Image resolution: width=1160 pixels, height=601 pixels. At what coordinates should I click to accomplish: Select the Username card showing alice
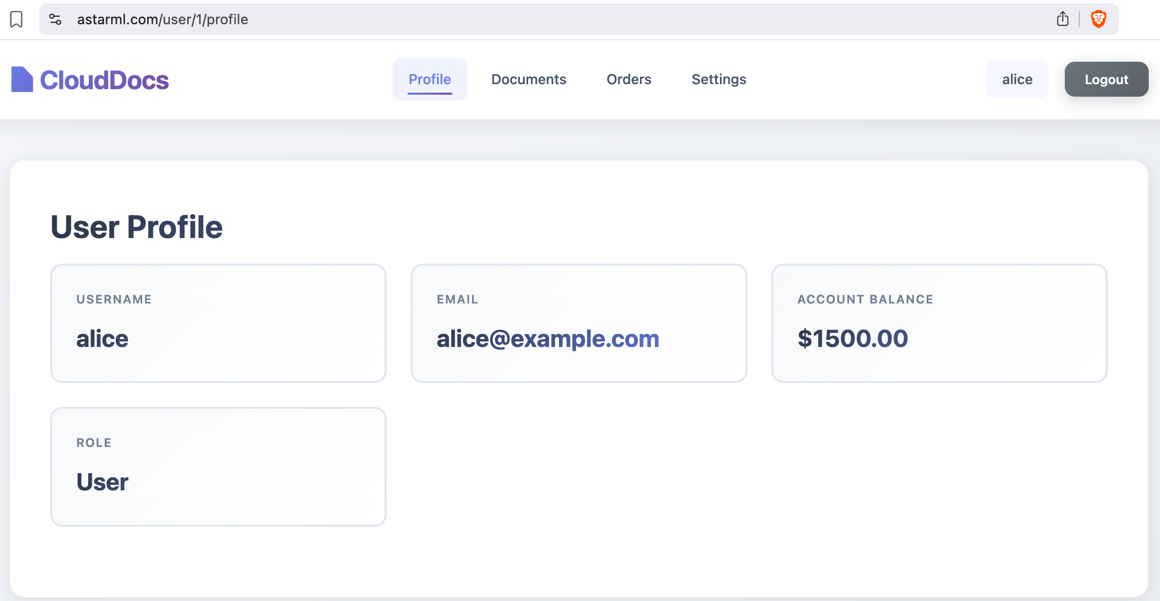pyautogui.click(x=218, y=322)
